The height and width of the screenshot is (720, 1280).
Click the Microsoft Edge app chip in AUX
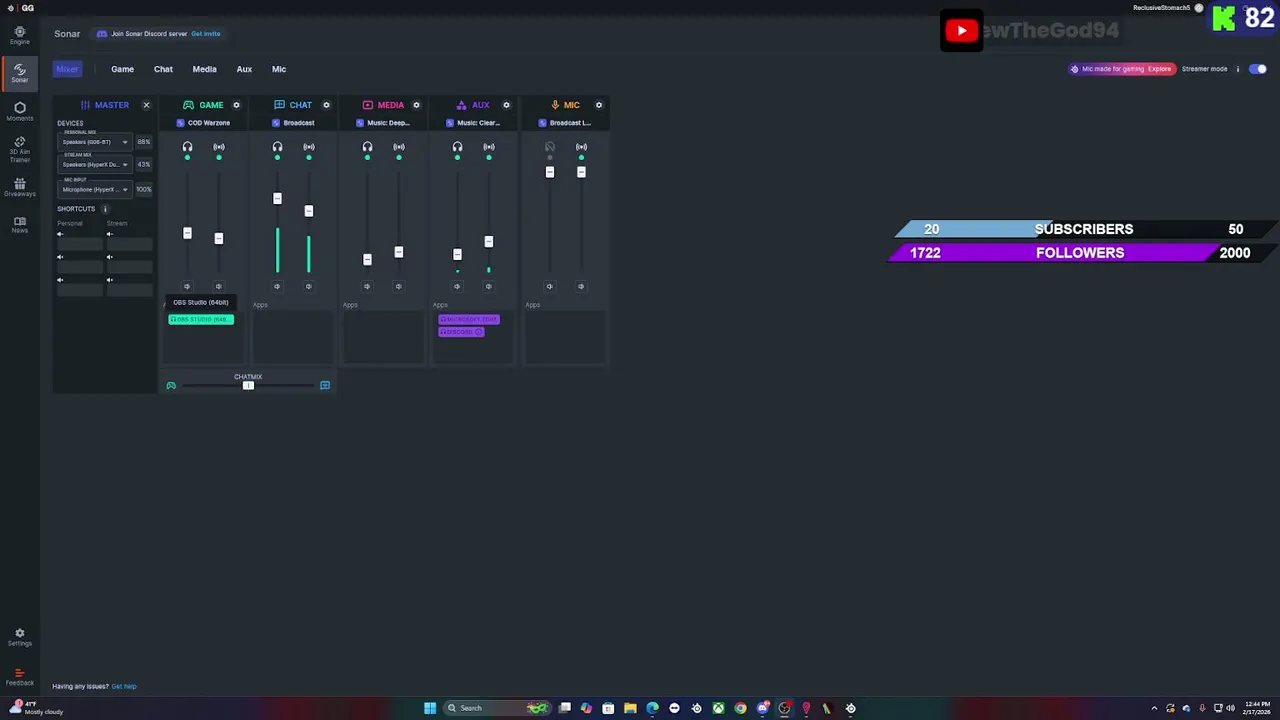point(468,319)
